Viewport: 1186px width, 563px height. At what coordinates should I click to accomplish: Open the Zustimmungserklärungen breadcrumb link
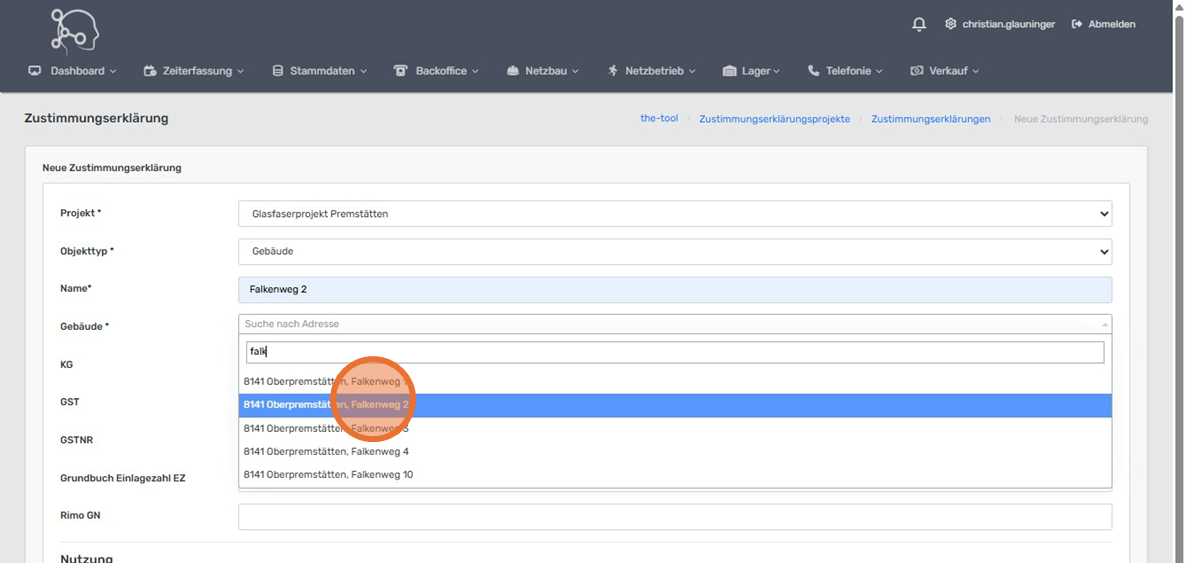pyautogui.click(x=930, y=119)
